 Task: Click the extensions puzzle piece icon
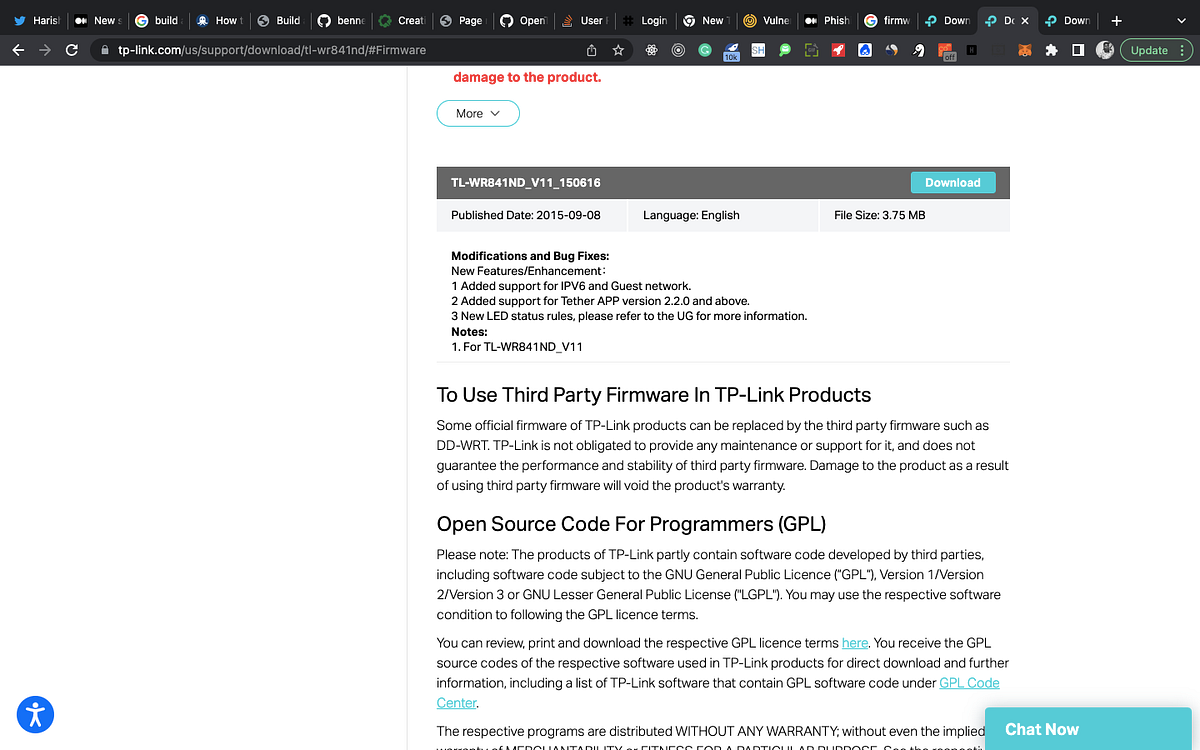1053,50
